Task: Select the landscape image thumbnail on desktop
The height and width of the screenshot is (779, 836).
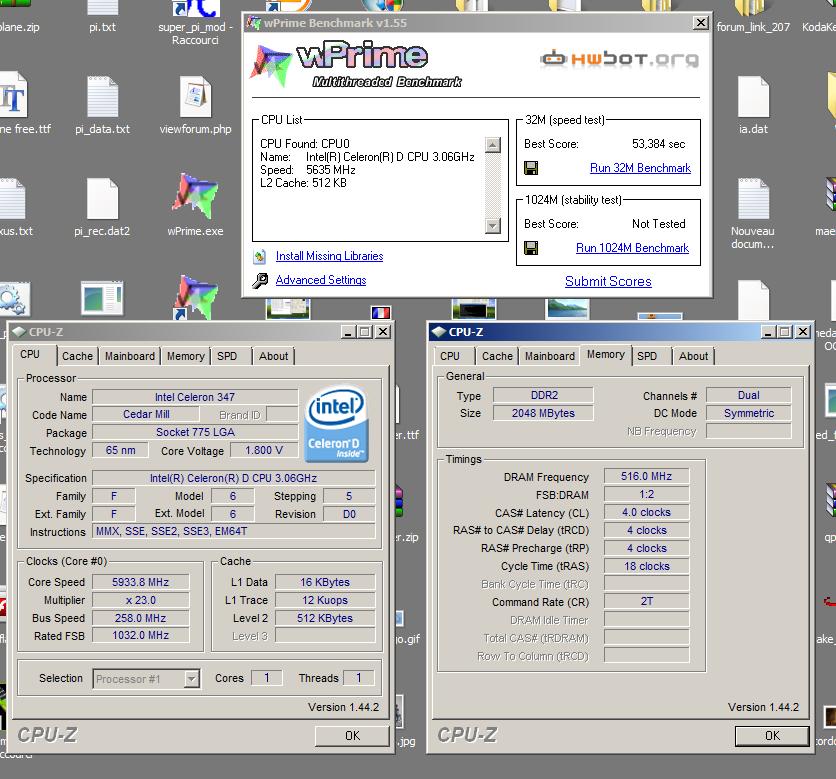Action: coord(567,308)
